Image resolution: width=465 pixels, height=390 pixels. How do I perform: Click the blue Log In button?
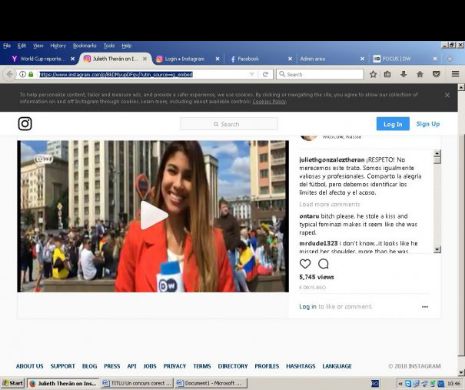click(x=393, y=124)
